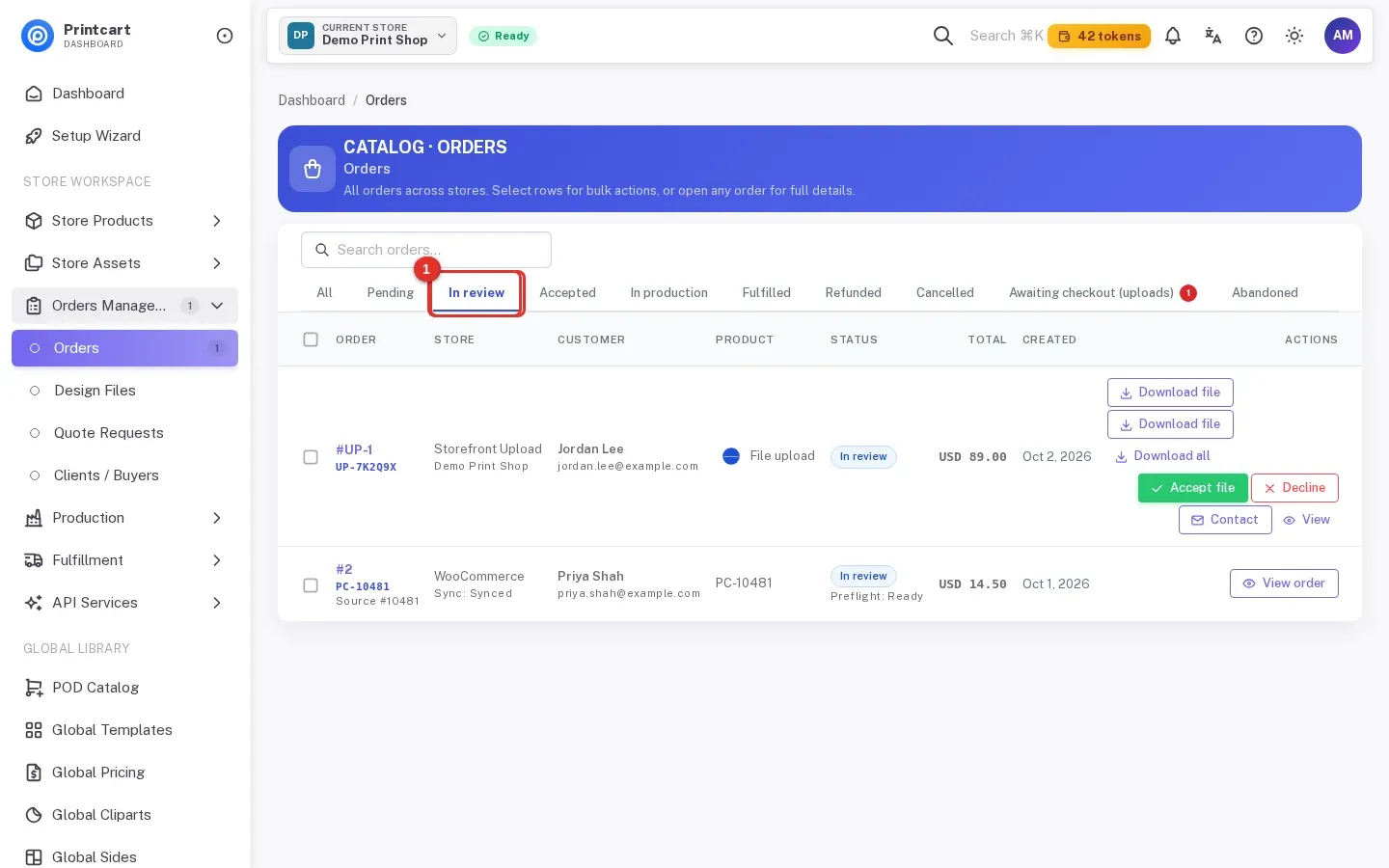Open Global Templates in sidebar
The width and height of the screenshot is (1389, 868).
pos(124,730)
